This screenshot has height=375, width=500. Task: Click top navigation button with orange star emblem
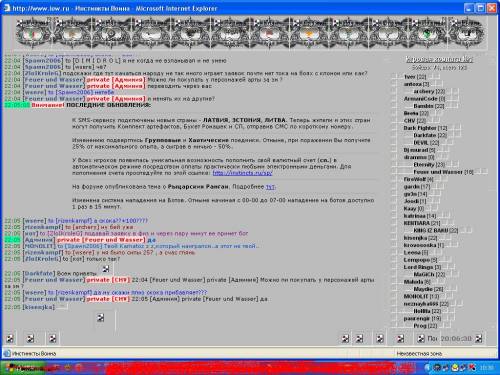click(309, 33)
